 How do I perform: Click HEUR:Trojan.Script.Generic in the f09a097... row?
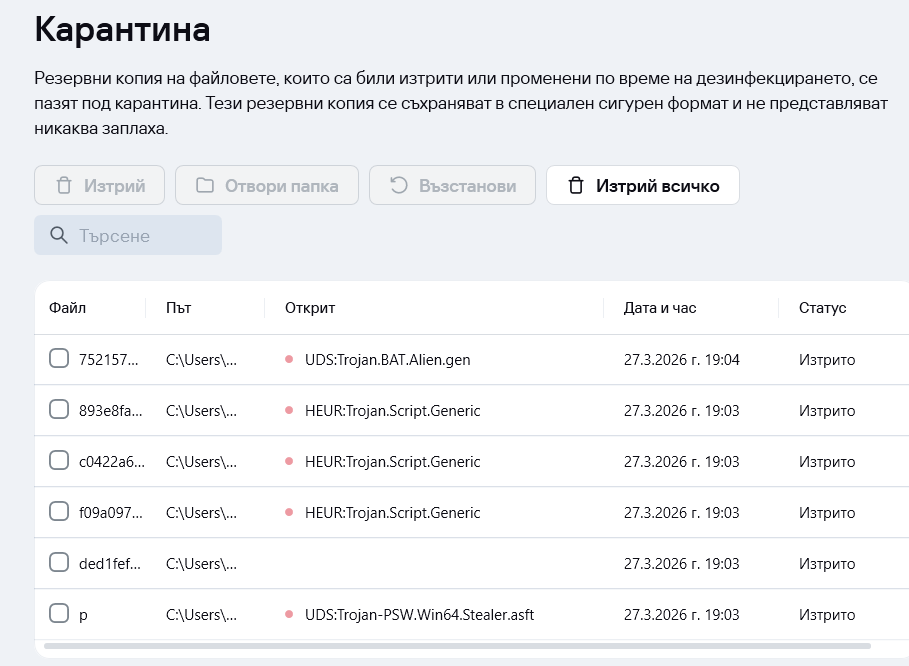pos(392,513)
